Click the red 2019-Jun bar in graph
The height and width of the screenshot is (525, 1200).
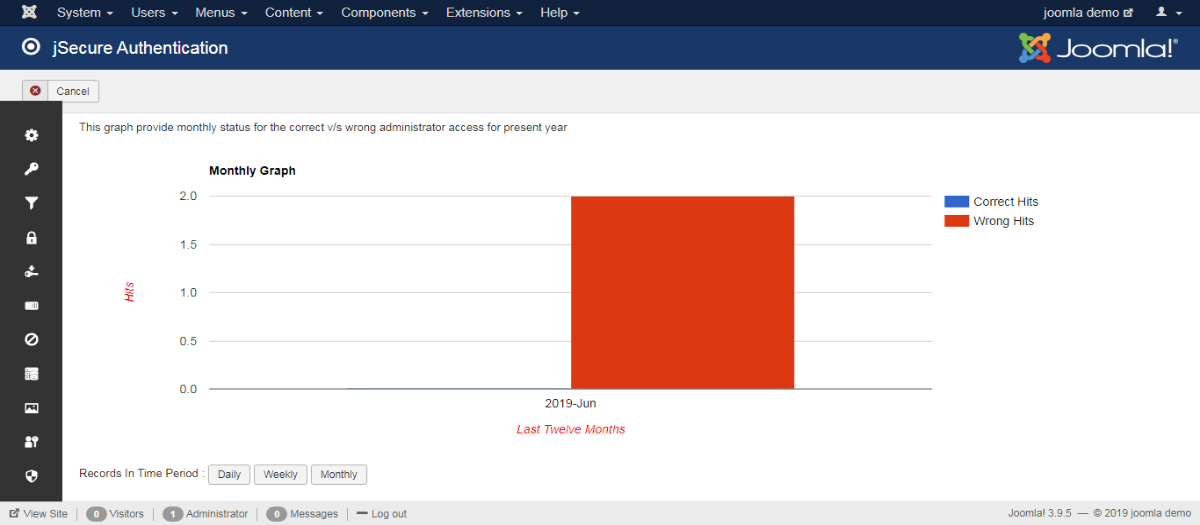coord(682,292)
